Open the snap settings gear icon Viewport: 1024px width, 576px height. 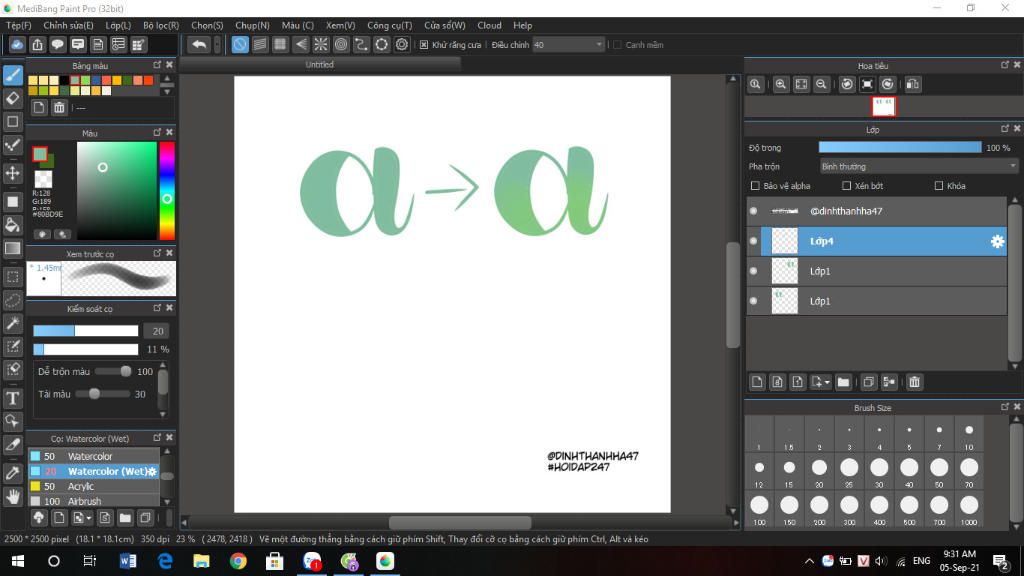(x=402, y=44)
